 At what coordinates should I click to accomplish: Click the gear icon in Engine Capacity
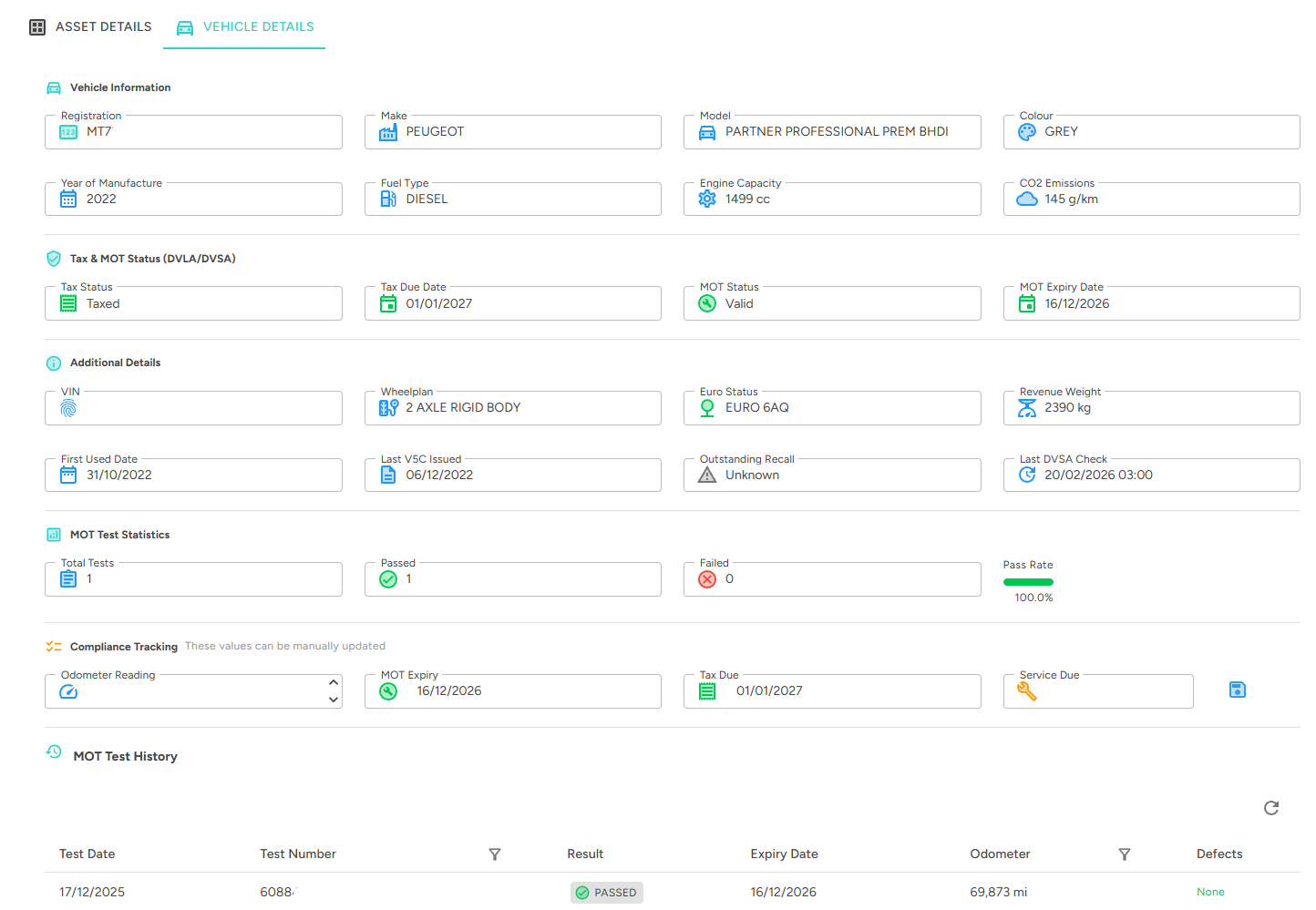click(707, 199)
